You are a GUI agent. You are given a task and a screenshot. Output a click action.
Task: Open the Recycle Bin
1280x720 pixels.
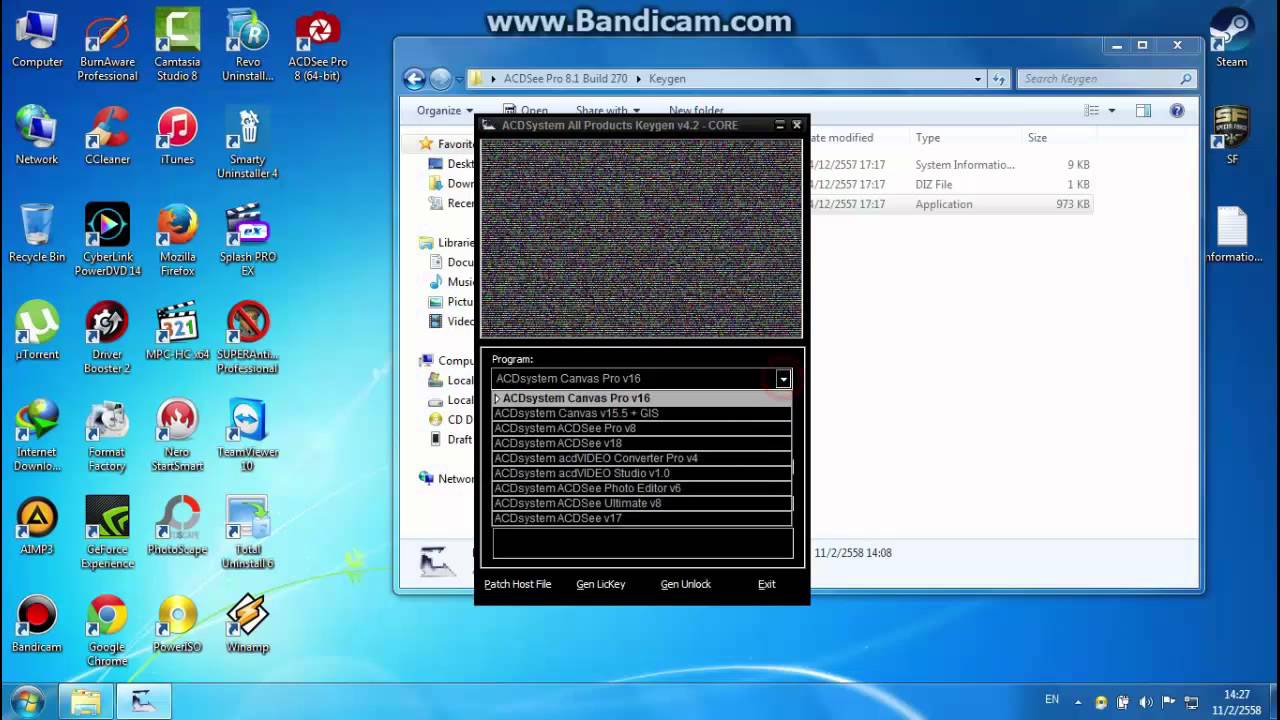(x=37, y=234)
